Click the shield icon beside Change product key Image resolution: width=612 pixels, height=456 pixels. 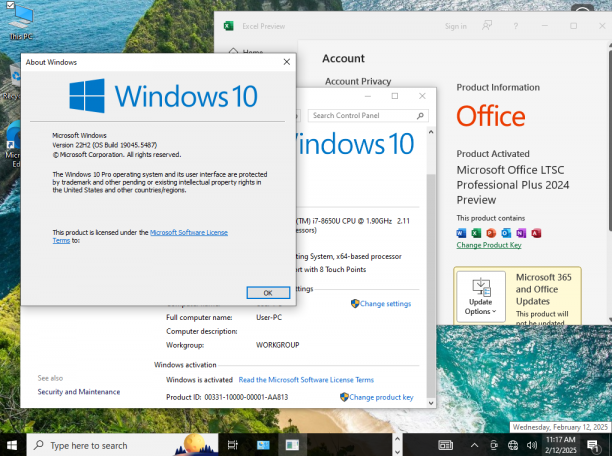click(344, 397)
